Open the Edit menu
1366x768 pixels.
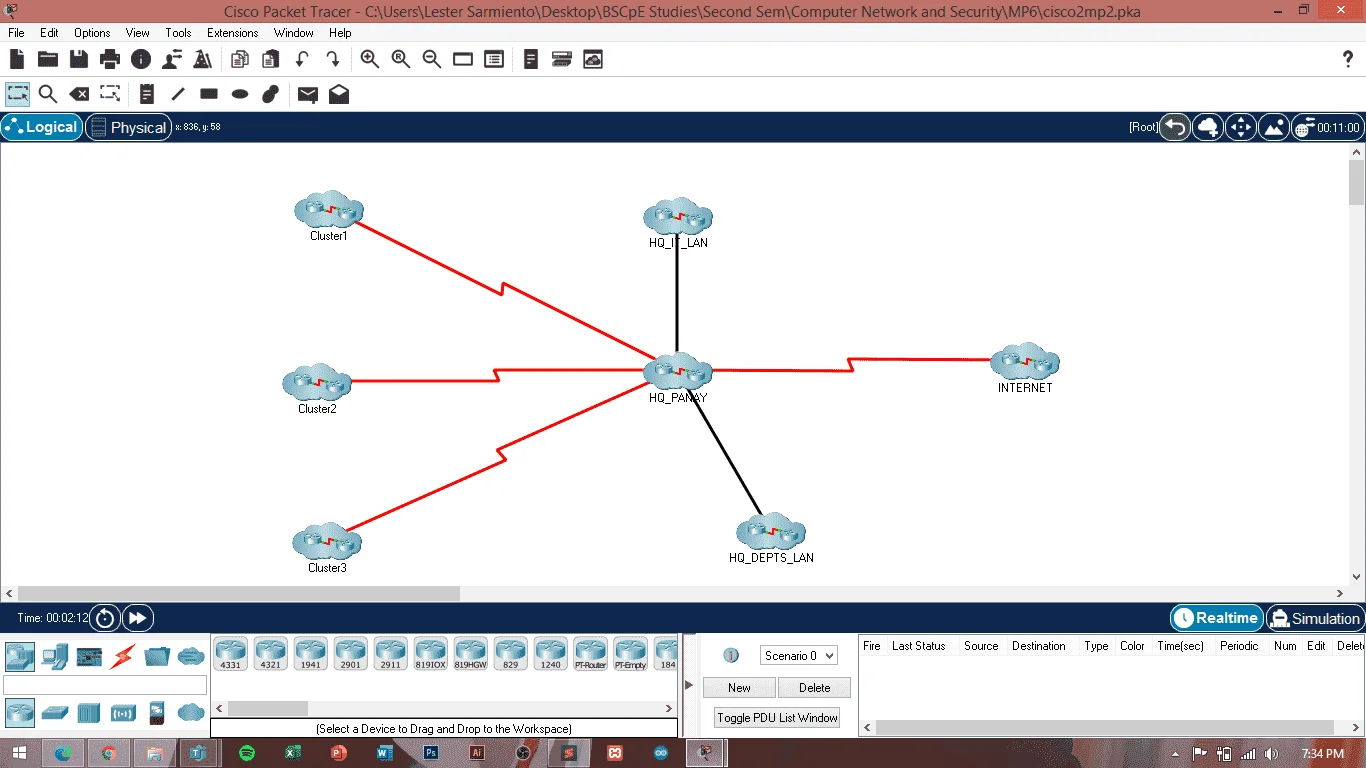click(49, 33)
